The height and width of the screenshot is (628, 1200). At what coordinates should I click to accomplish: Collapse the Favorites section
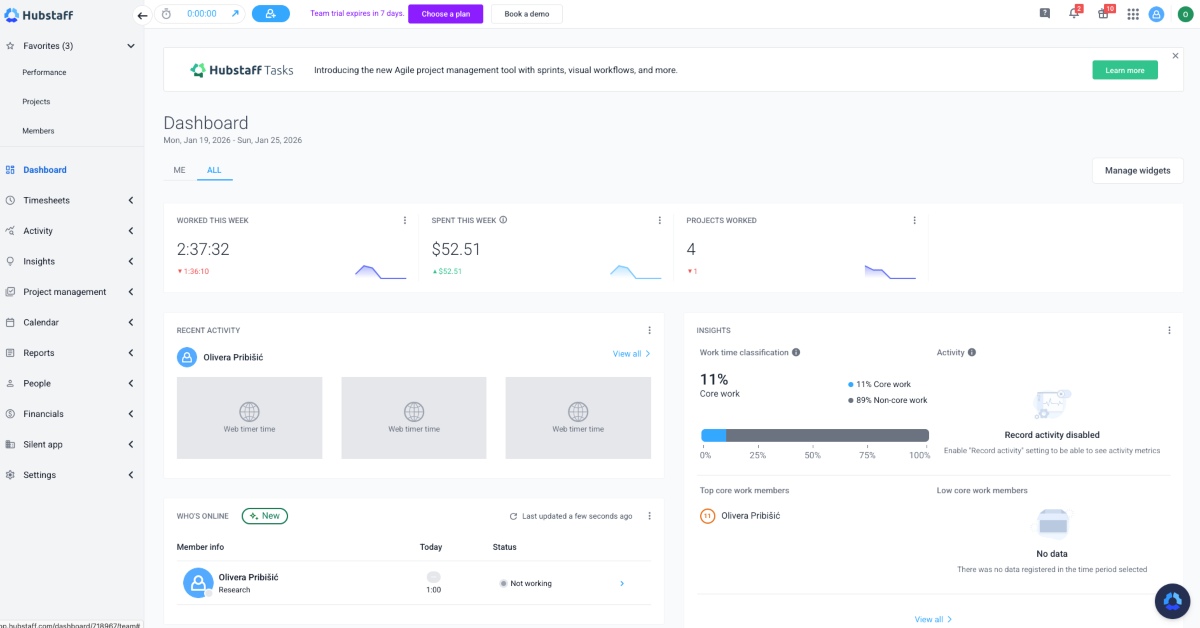pyautogui.click(x=129, y=45)
